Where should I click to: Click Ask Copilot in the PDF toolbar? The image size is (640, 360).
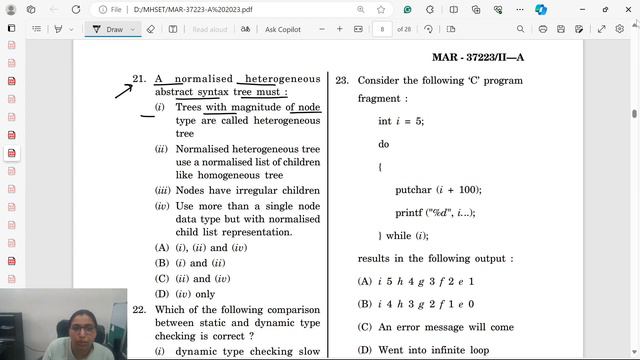tap(282, 29)
